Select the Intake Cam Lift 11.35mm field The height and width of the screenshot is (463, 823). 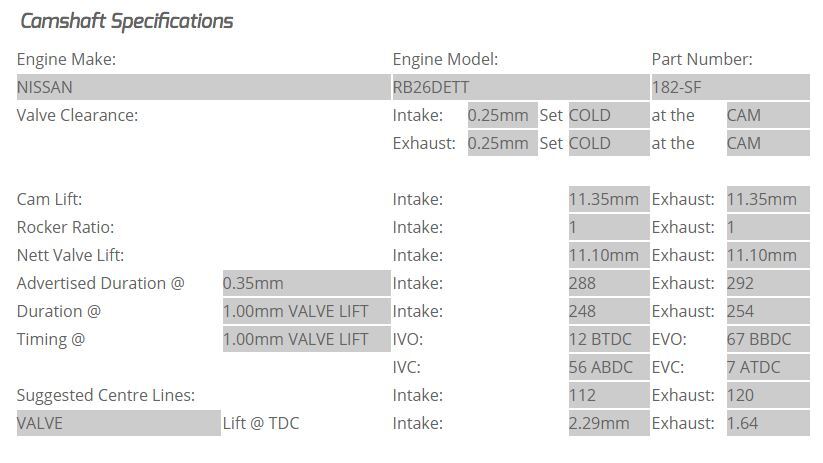point(609,199)
